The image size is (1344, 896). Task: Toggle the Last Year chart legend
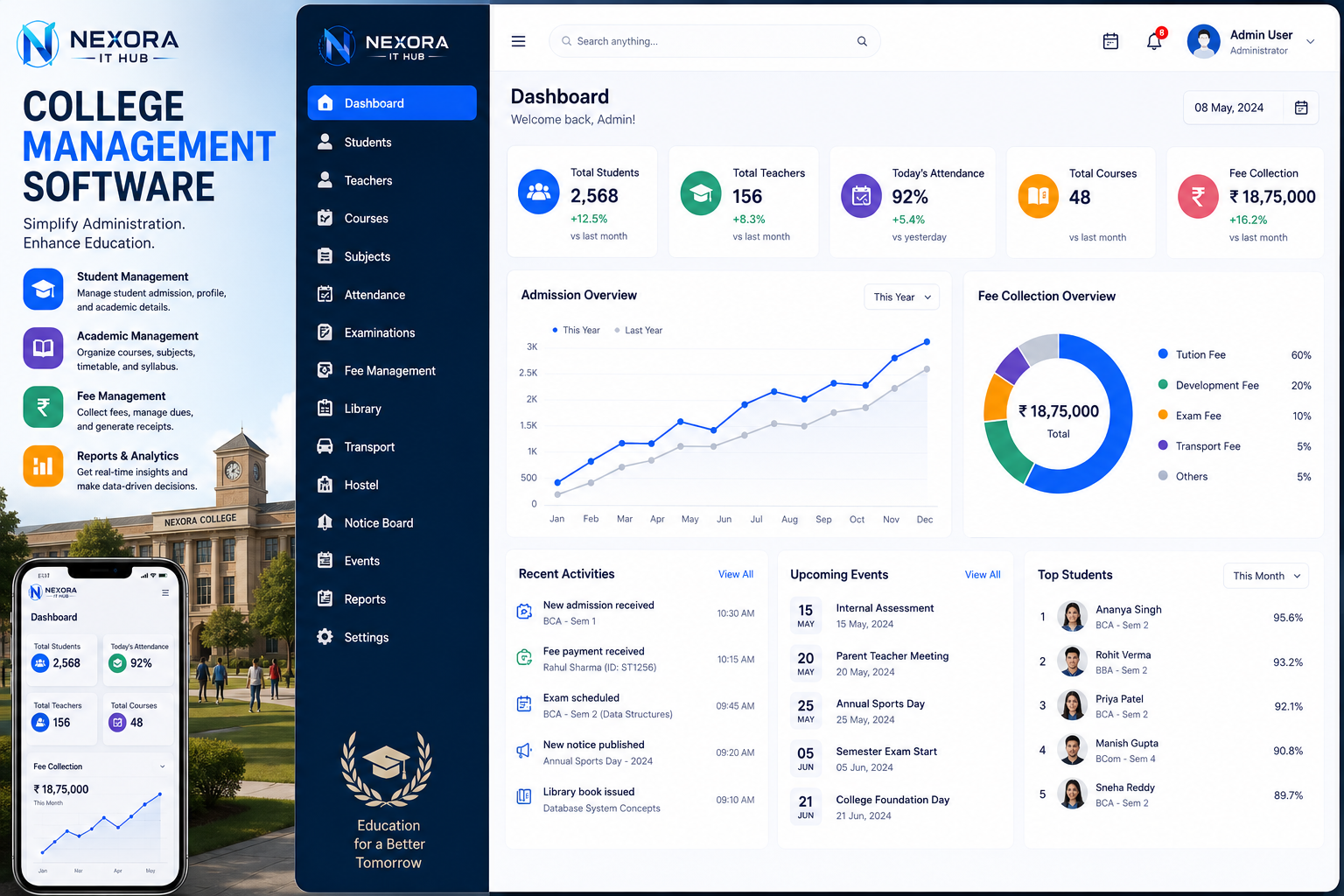click(638, 331)
